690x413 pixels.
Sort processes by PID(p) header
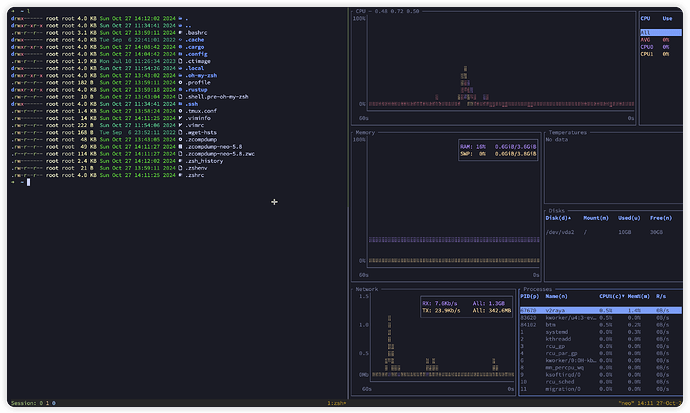pyautogui.click(x=529, y=296)
